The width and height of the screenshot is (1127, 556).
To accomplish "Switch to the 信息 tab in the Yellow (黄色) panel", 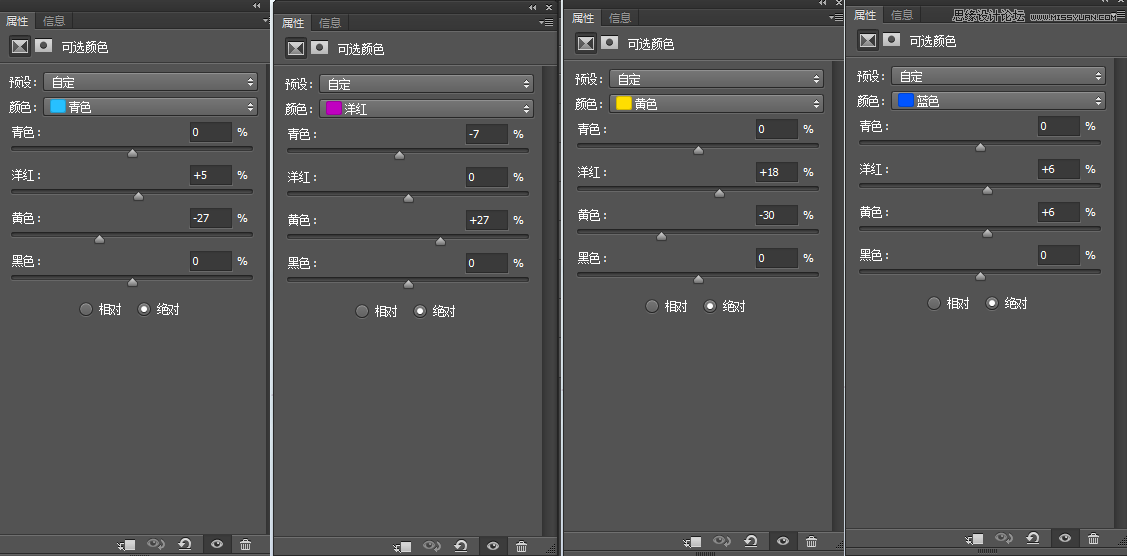I will (x=620, y=18).
